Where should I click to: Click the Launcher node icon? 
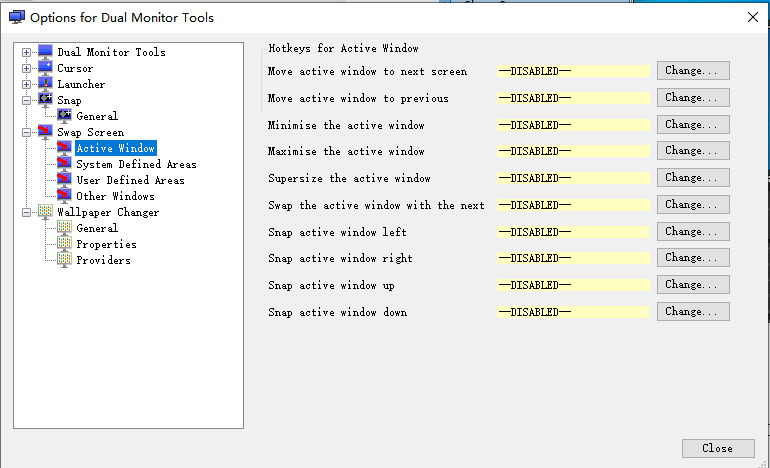point(45,84)
